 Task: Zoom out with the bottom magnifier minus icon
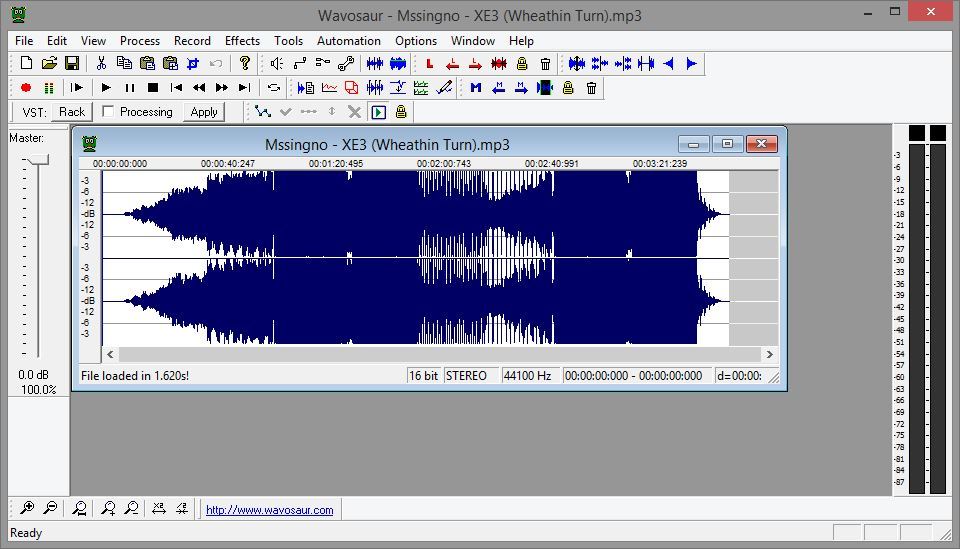pyautogui.click(x=50, y=508)
